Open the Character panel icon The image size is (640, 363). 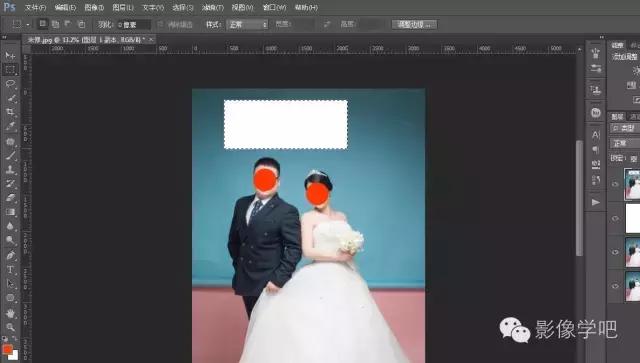click(596, 135)
